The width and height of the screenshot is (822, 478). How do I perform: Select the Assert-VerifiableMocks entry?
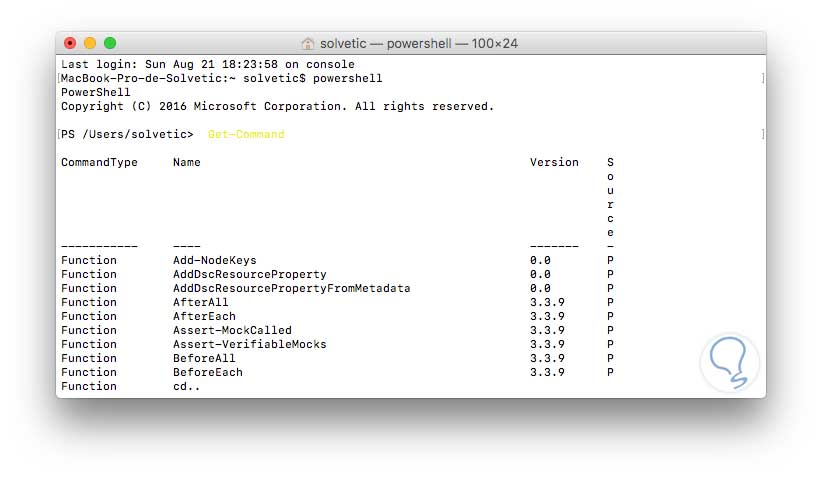[249, 344]
